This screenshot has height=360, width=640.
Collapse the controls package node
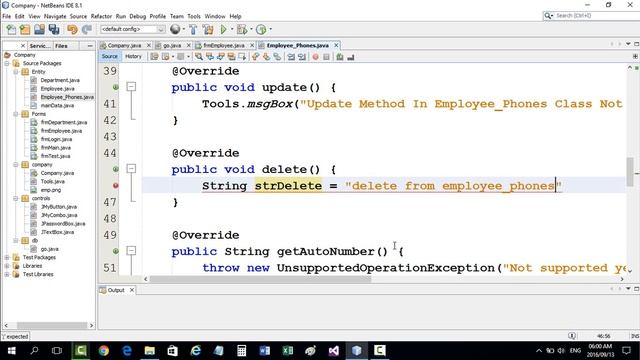(x=16, y=198)
